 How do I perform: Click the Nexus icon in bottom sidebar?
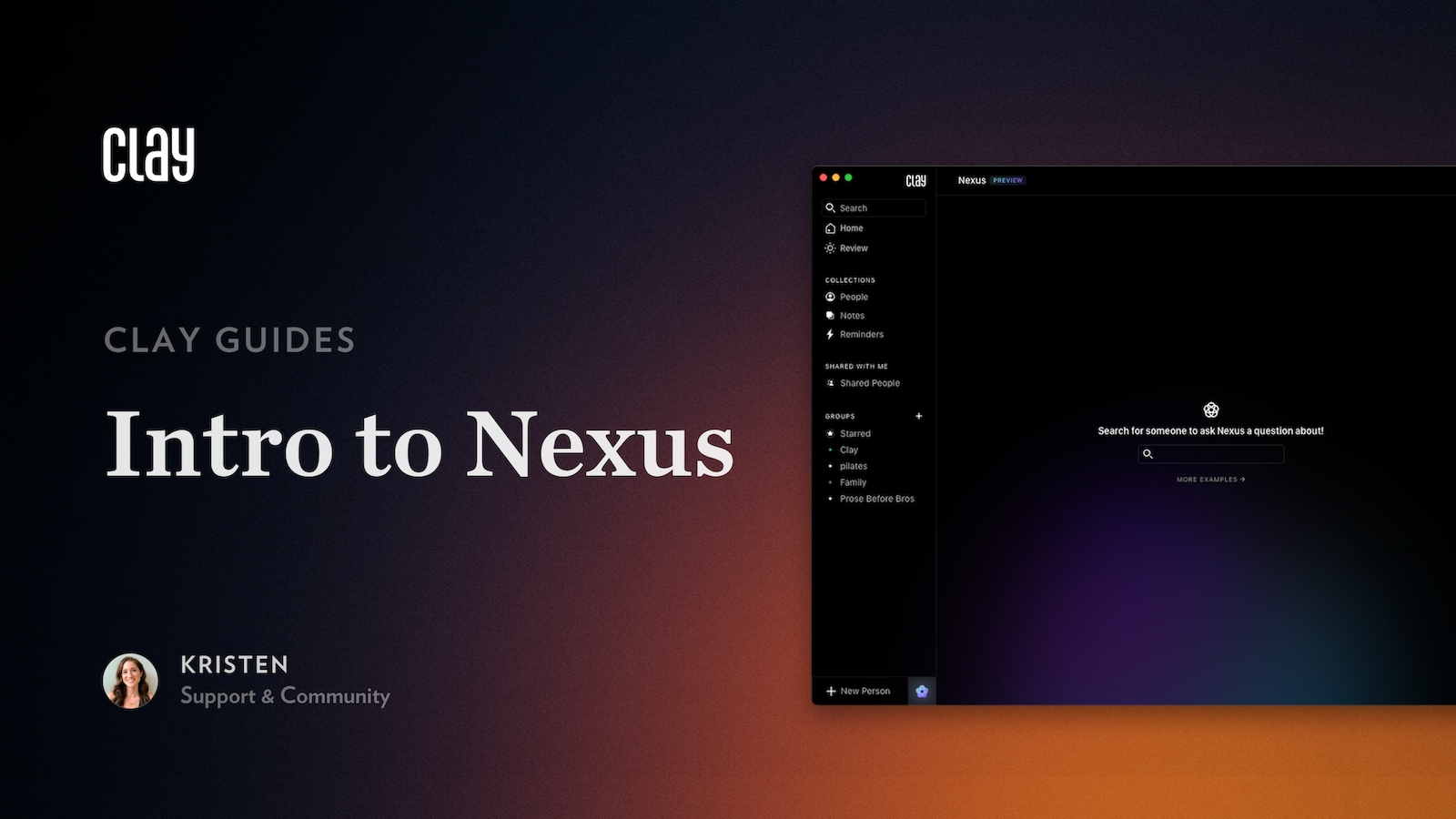click(x=921, y=692)
